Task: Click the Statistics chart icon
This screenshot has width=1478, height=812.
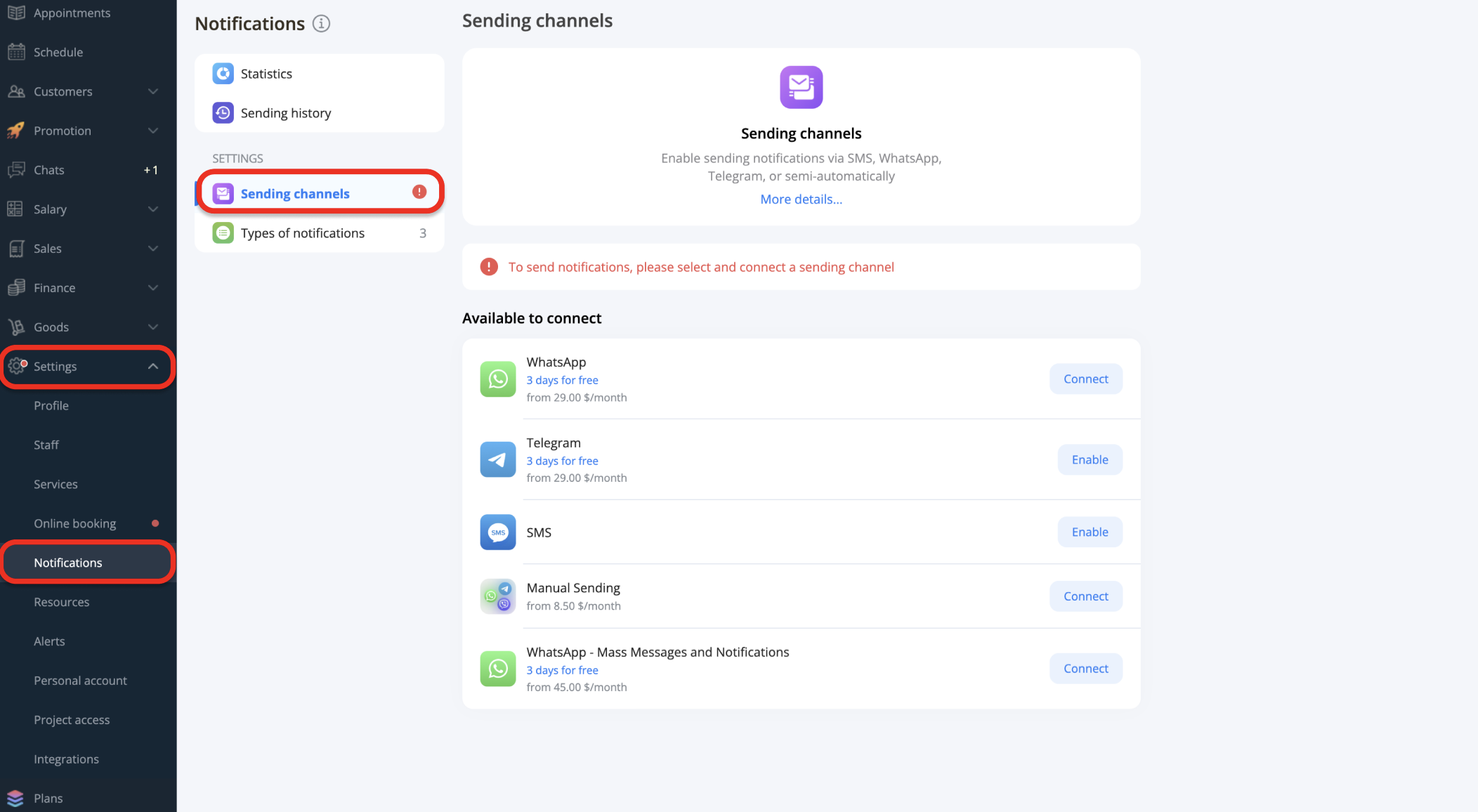Action: pyautogui.click(x=223, y=74)
